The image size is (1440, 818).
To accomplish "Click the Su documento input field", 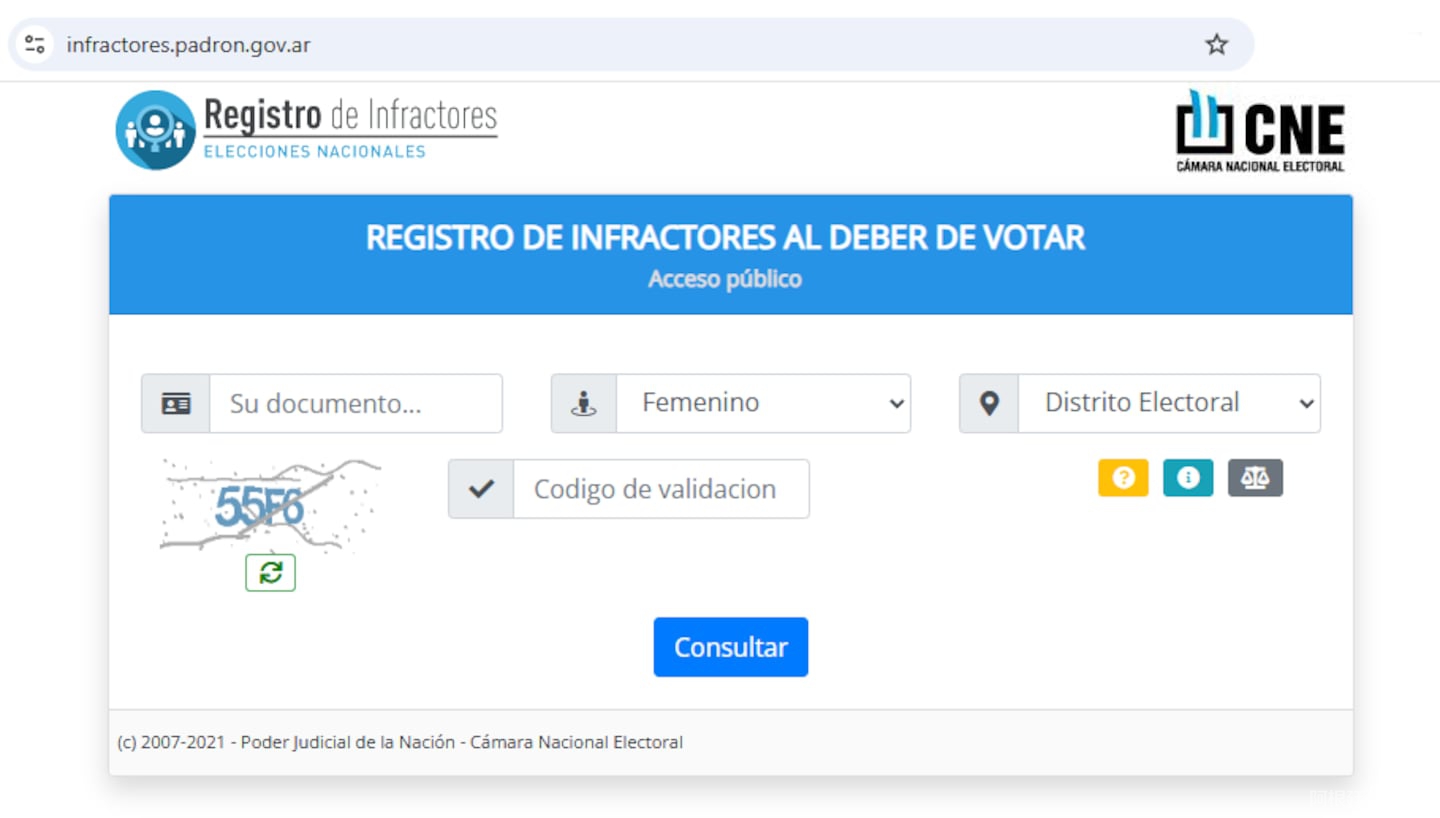I will pyautogui.click(x=355, y=403).
